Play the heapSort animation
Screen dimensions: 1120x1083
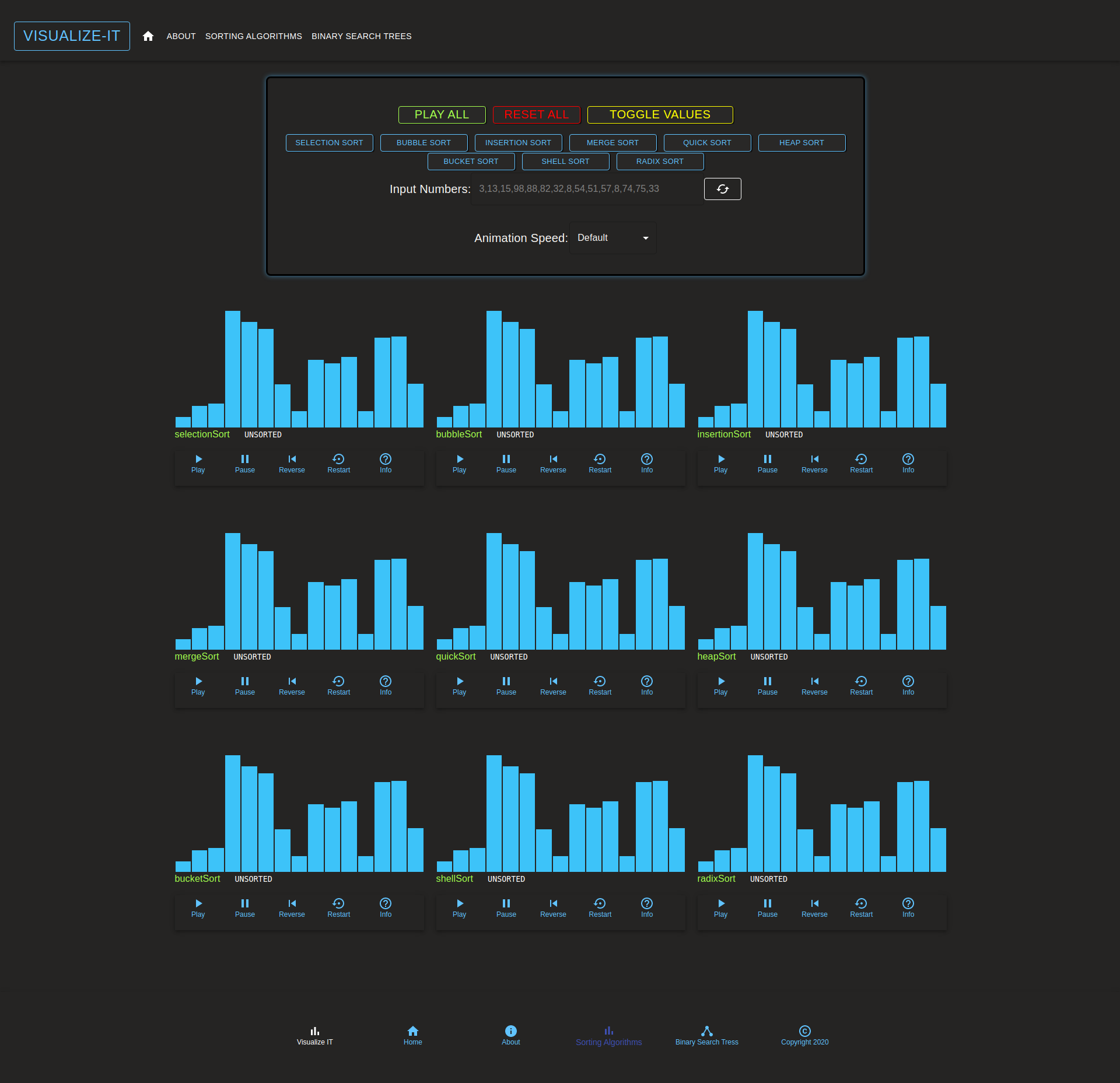(721, 686)
